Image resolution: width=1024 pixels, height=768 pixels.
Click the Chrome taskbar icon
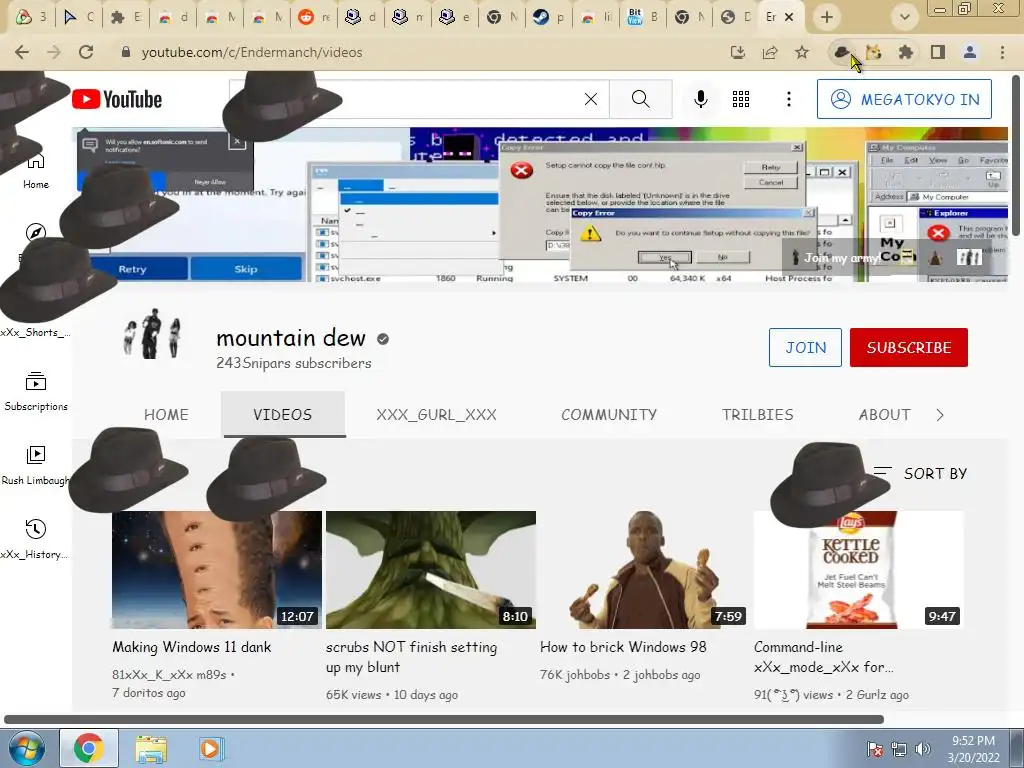point(89,748)
